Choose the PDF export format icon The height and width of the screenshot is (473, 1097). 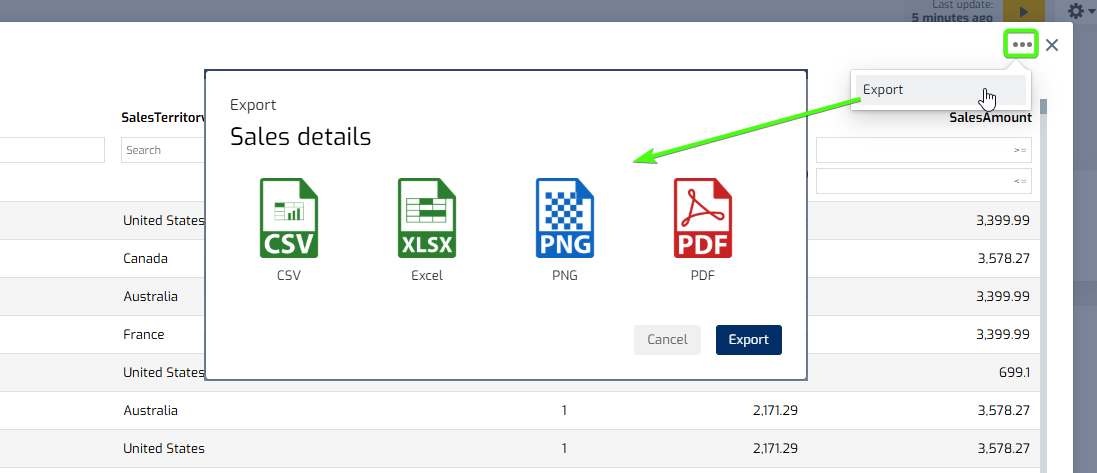pyautogui.click(x=702, y=218)
